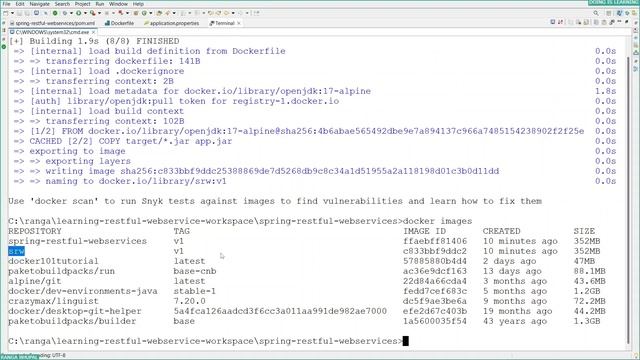
Task: Click image ID 'c833bbf9ddc2'
Action: coord(435,251)
